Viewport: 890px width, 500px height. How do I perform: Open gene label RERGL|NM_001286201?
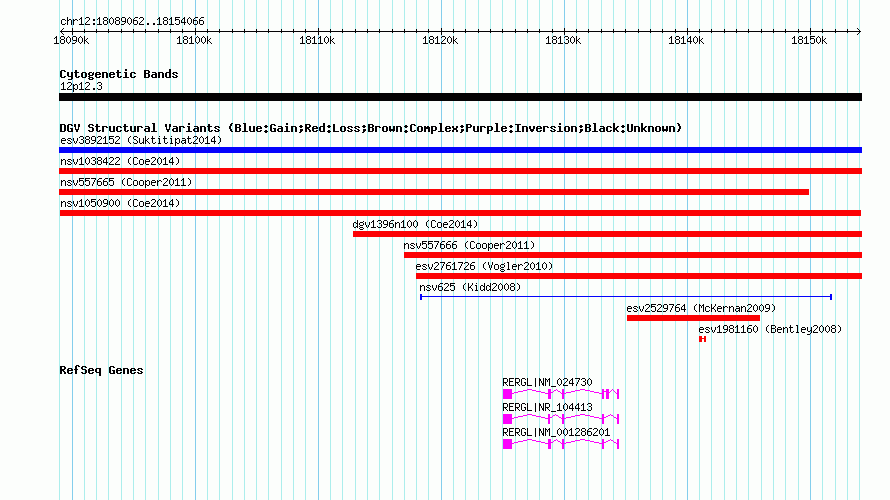tap(556, 432)
